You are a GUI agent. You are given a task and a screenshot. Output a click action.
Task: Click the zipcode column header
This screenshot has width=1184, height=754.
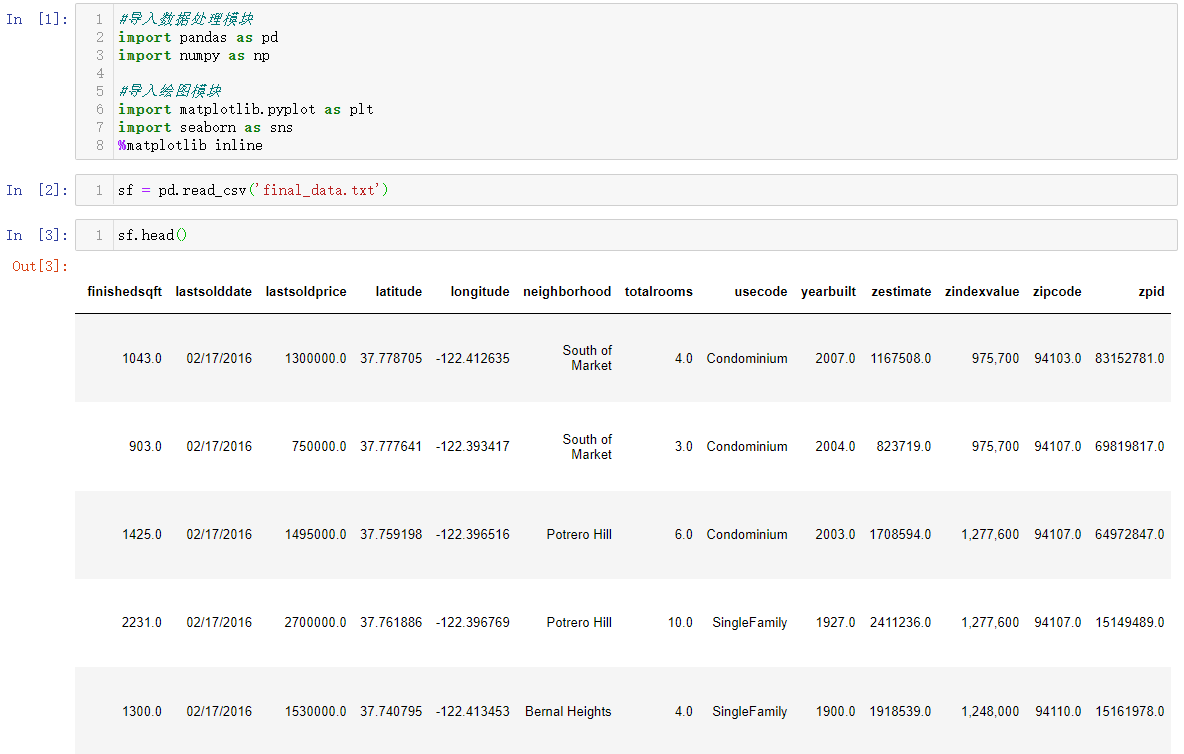(x=1057, y=291)
